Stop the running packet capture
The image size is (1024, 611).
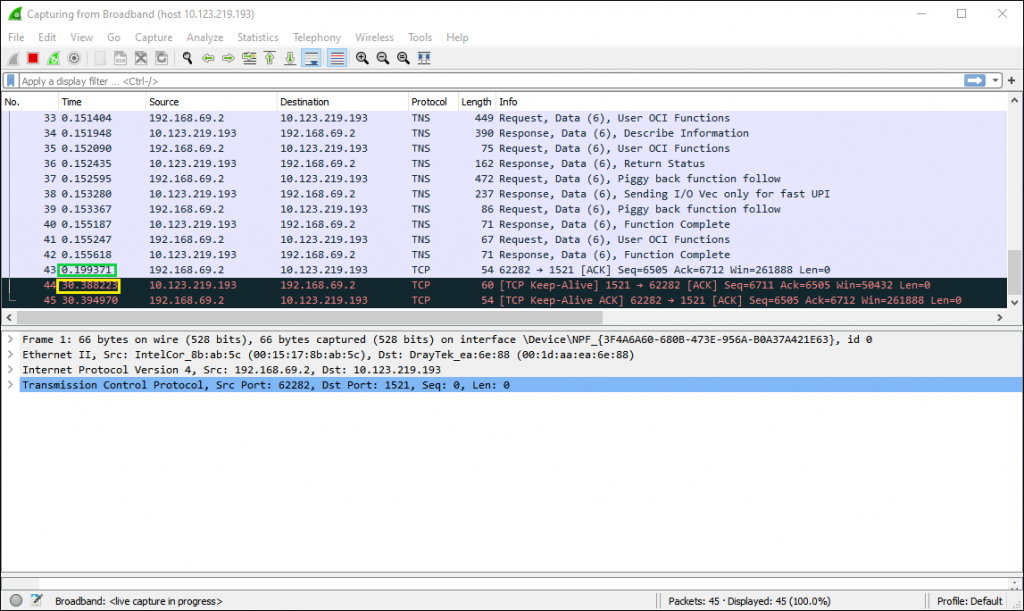(x=33, y=58)
